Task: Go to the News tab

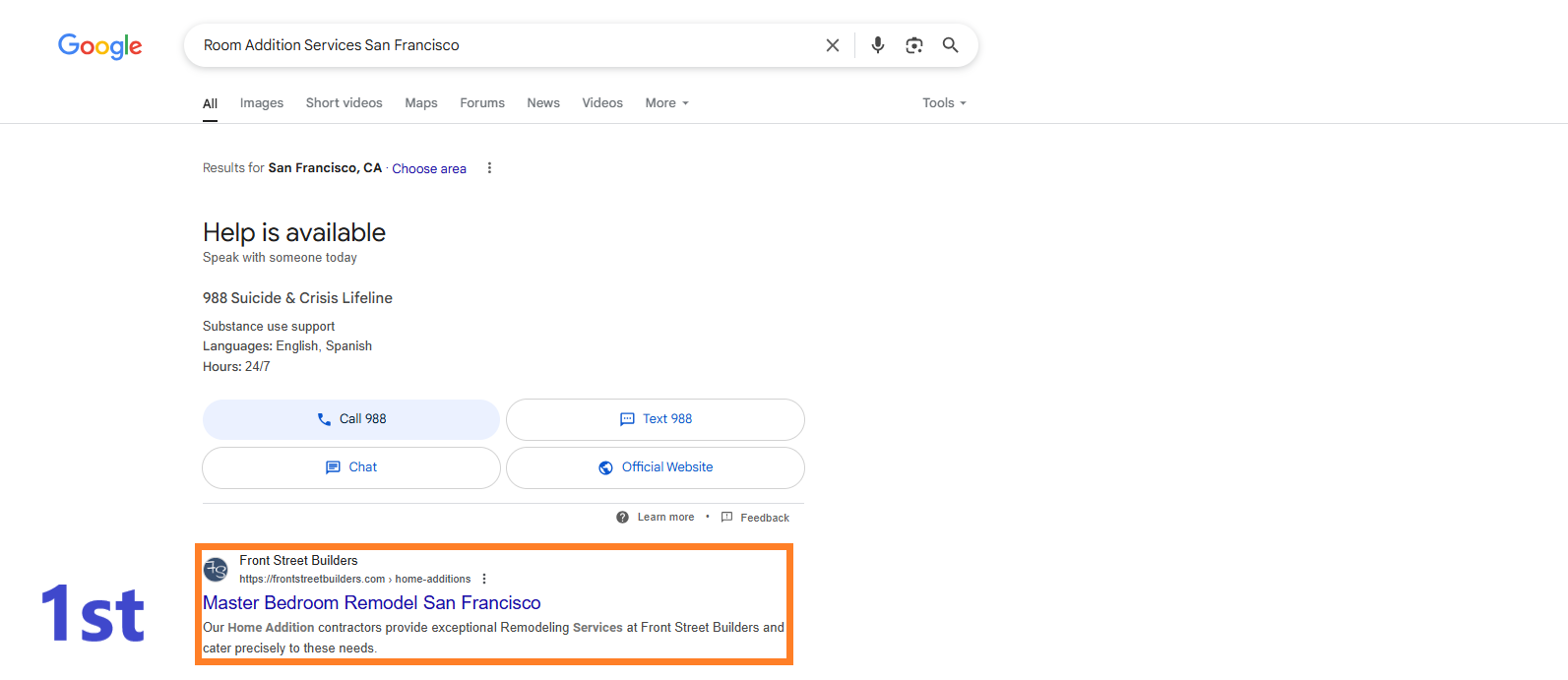Action: coord(543,103)
